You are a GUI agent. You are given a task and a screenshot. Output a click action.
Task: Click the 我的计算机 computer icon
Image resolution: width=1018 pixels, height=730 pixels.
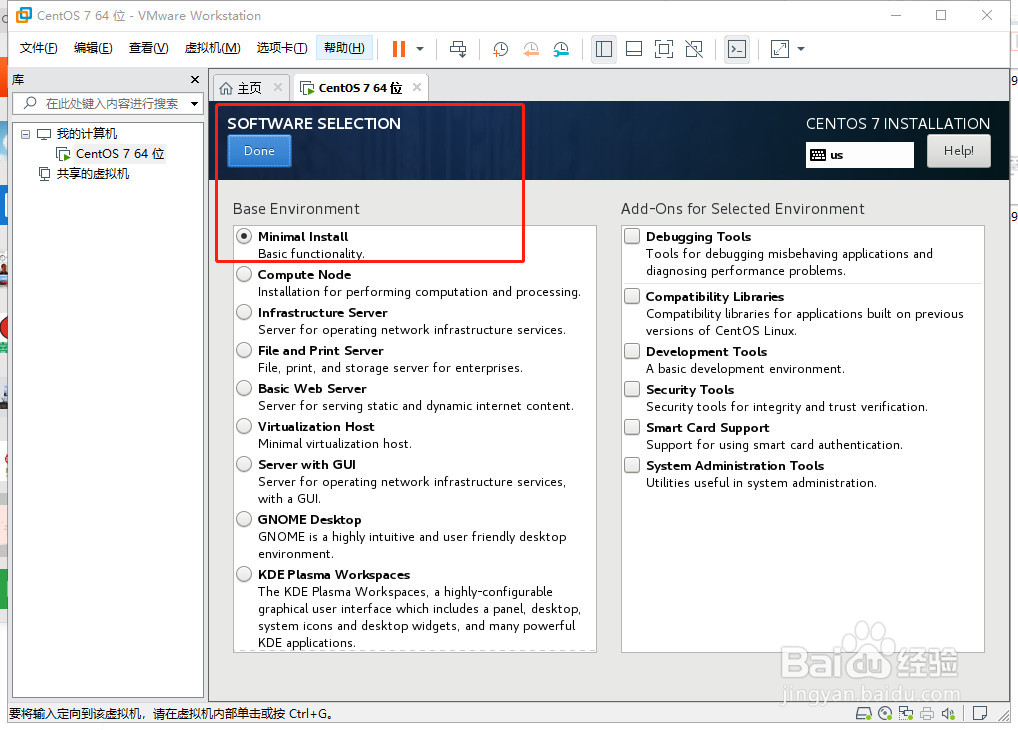click(x=44, y=134)
